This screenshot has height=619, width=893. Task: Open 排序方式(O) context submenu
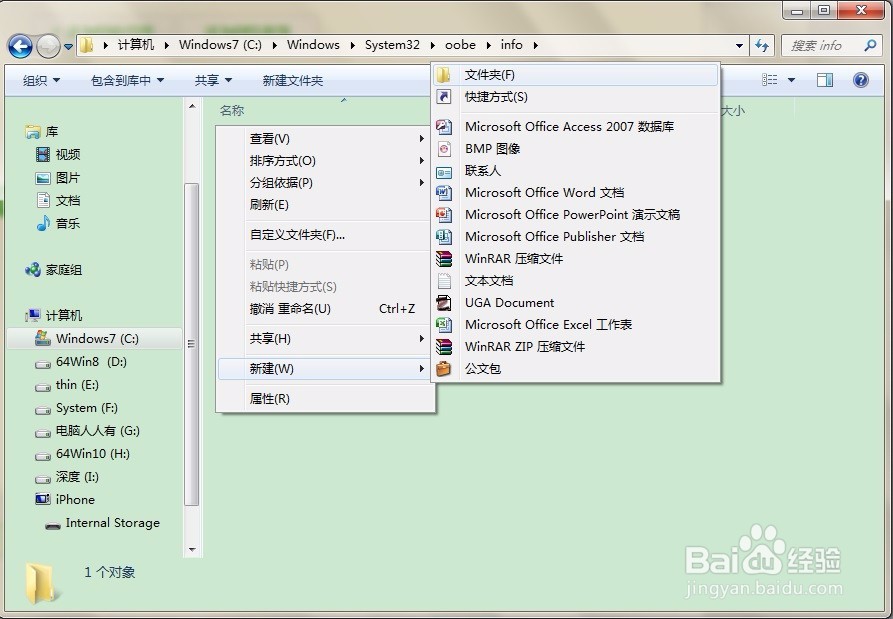(x=323, y=161)
